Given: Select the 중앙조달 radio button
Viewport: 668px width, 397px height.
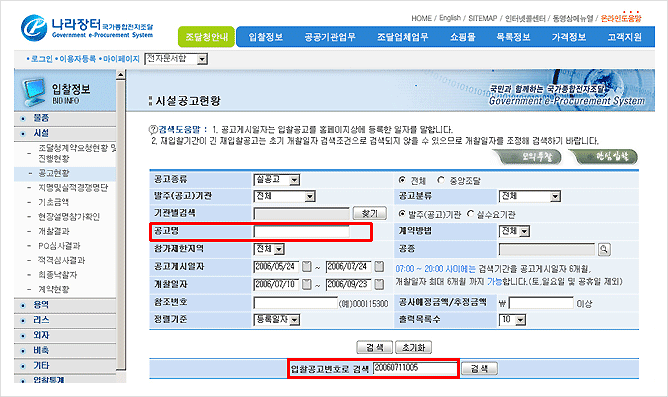Looking at the screenshot, I should tap(441, 180).
